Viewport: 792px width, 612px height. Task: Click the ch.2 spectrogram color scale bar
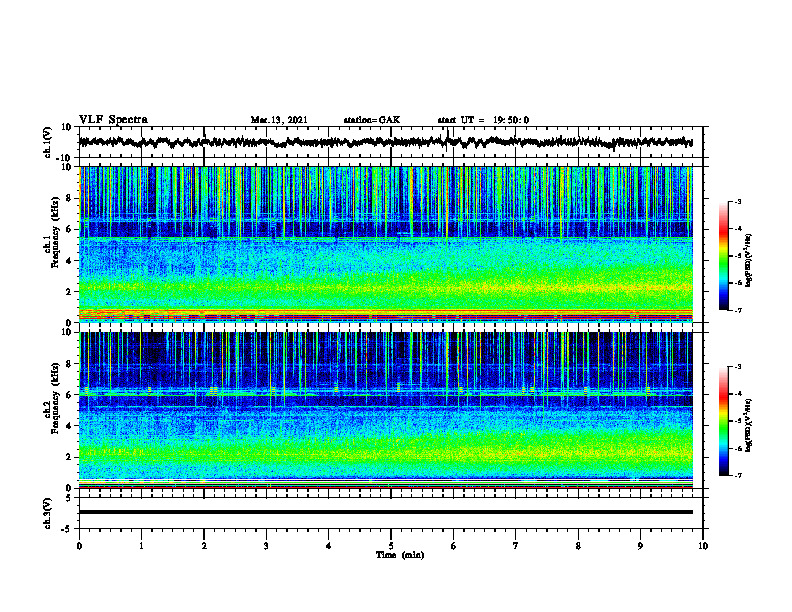[x=723, y=421]
